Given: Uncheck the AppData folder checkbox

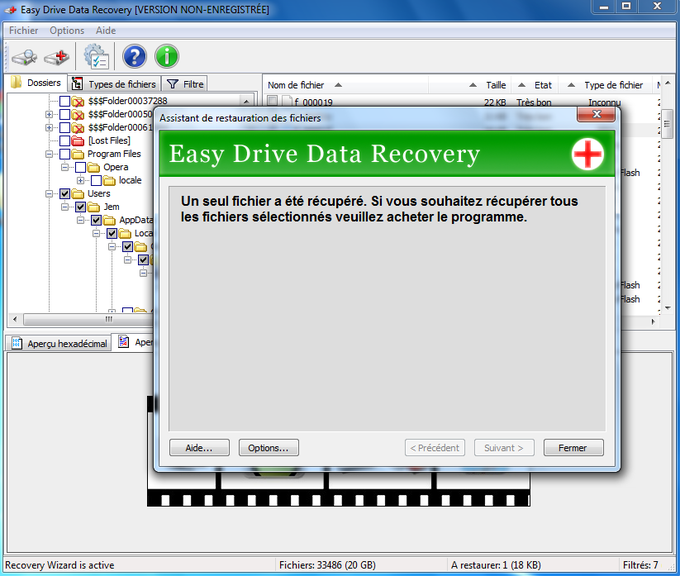Looking at the screenshot, I should pyautogui.click(x=96, y=220).
